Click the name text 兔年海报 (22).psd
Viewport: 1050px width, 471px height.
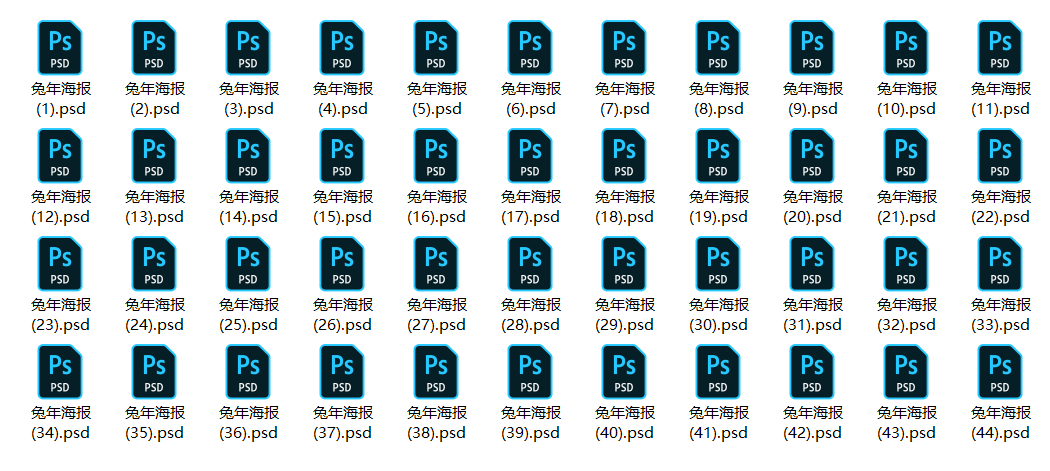[1001, 206]
